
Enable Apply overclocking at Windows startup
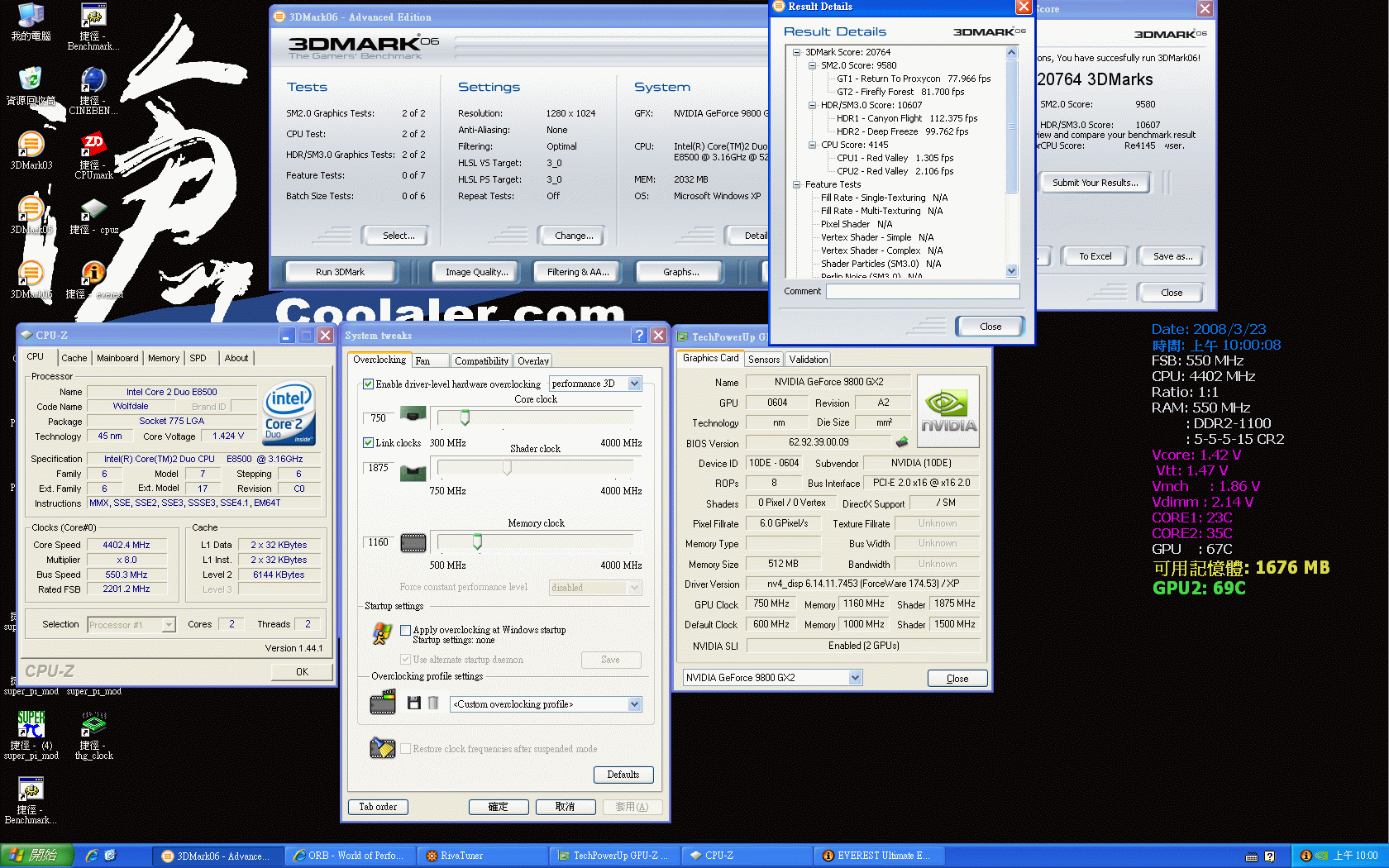(x=406, y=630)
